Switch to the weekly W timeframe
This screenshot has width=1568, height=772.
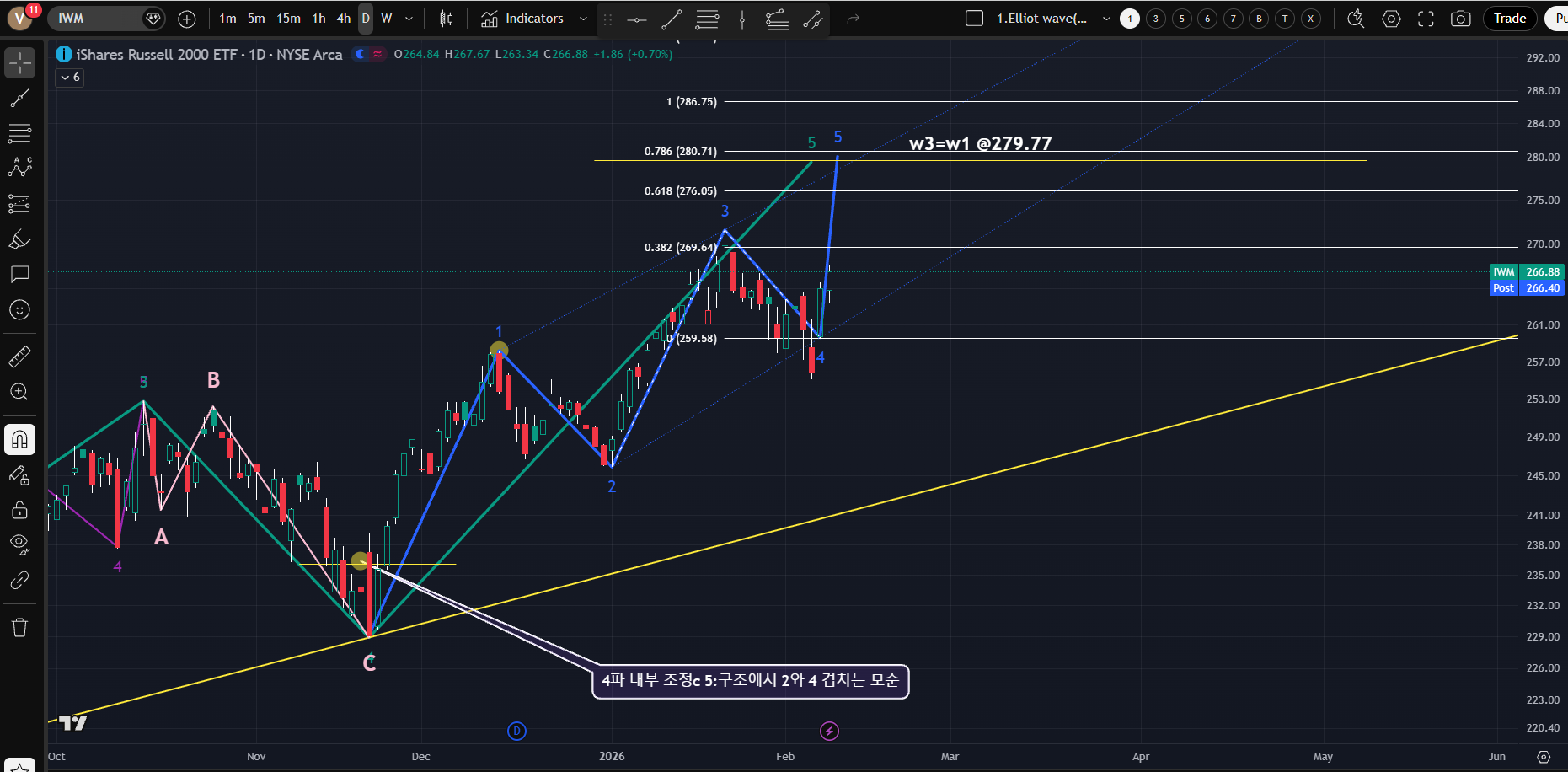(386, 19)
